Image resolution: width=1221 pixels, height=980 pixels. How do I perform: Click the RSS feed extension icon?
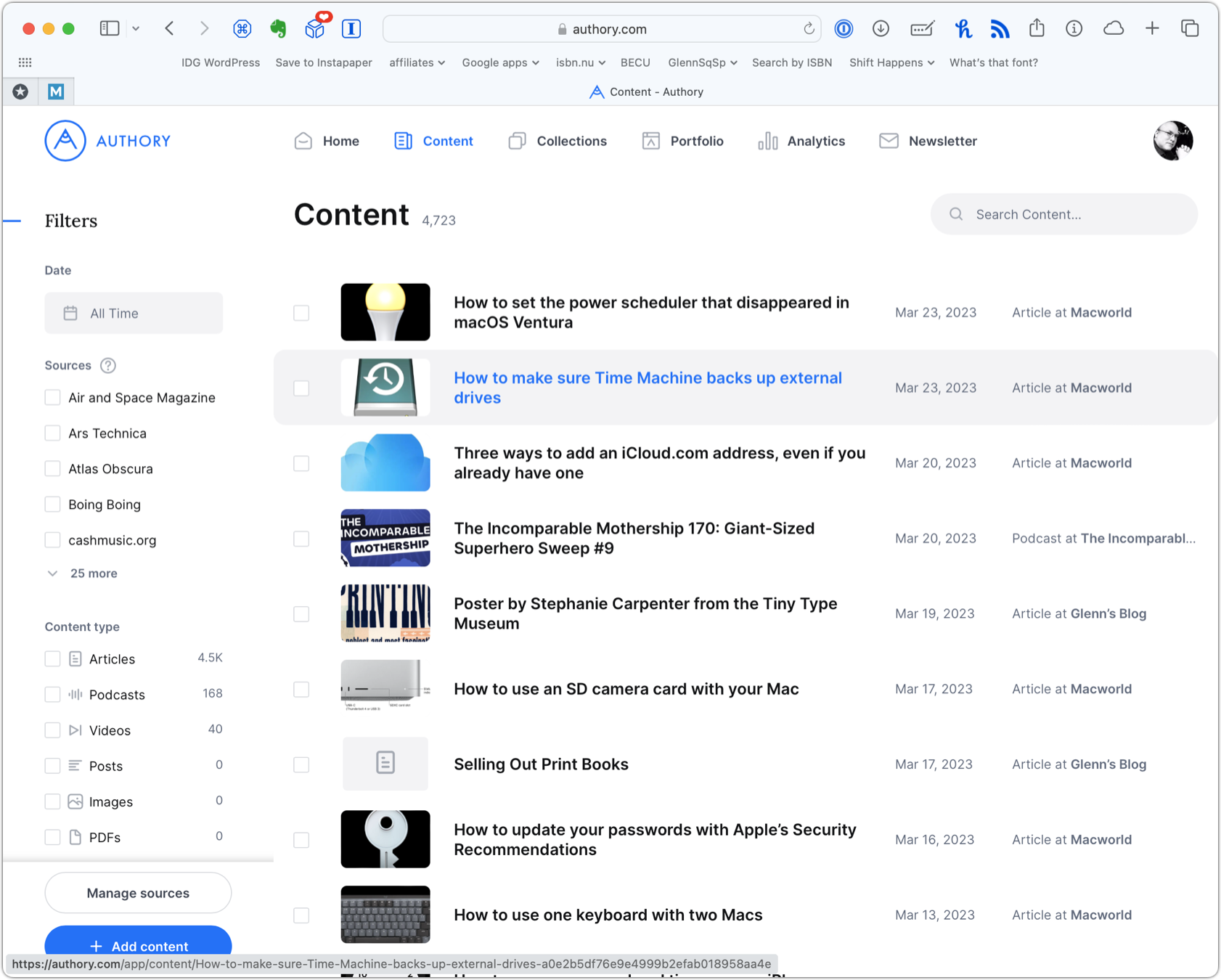tap(1000, 28)
